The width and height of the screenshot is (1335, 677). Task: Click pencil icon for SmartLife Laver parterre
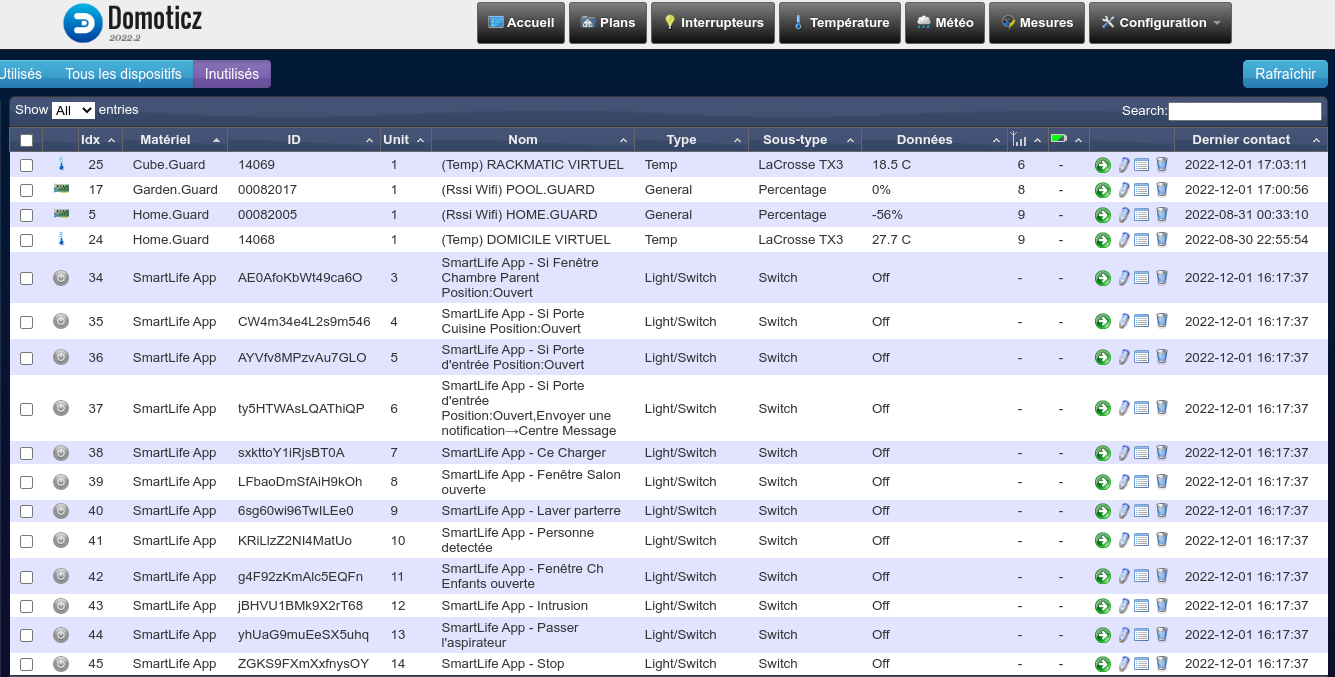pos(1124,511)
